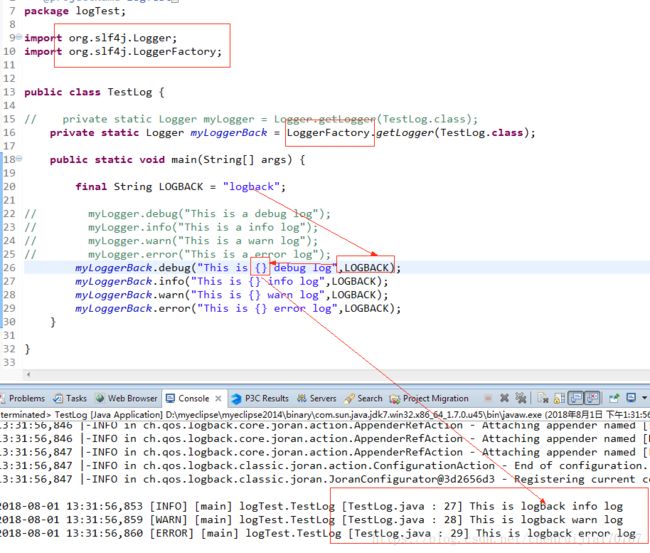Click the Display Selected Console monitor icon

pos(631,398)
